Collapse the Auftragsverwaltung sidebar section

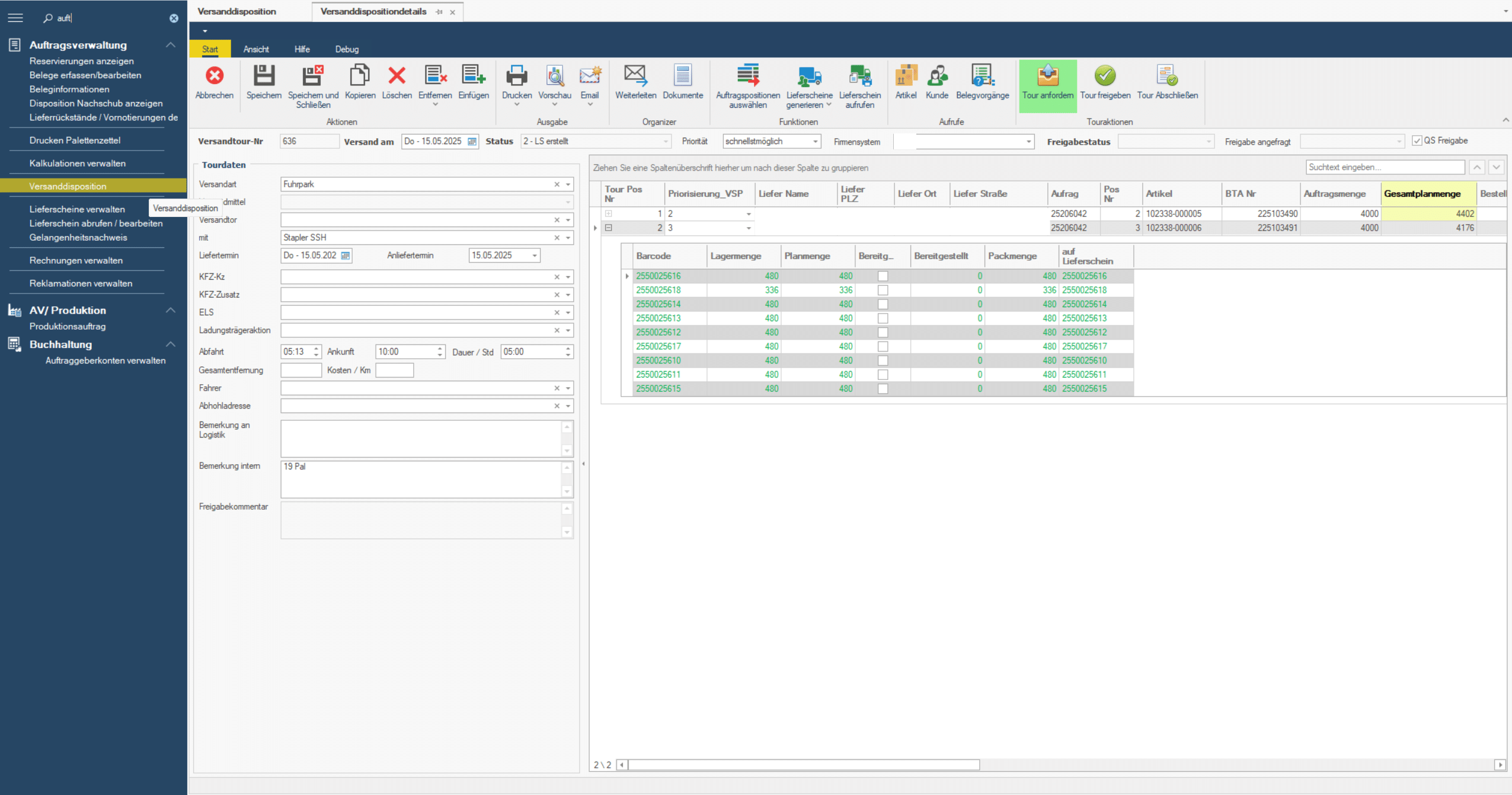click(x=171, y=45)
